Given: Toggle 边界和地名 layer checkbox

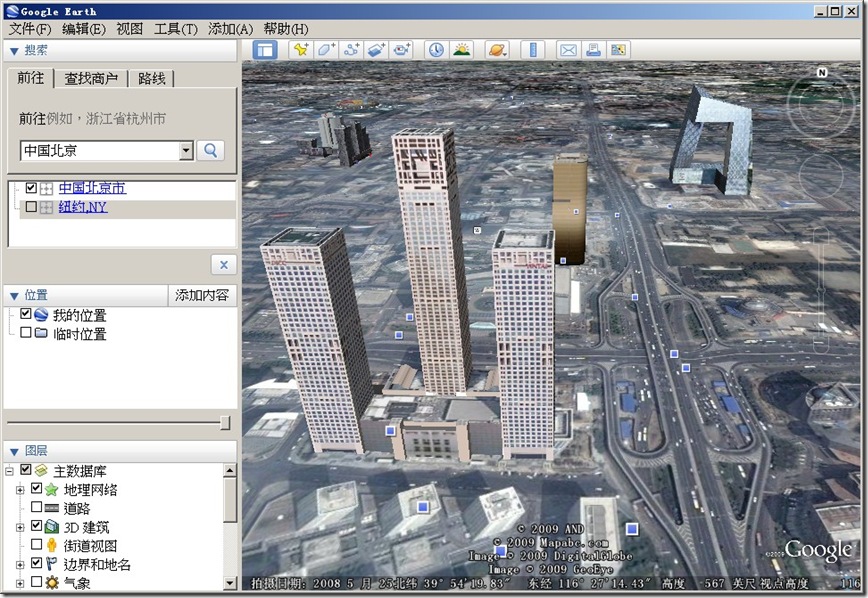Looking at the screenshot, I should tap(37, 563).
